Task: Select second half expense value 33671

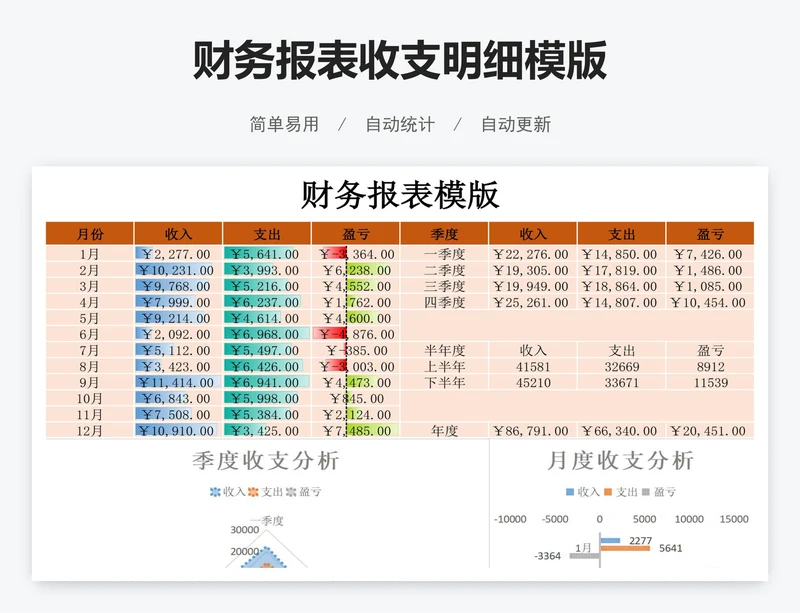Action: 621,382
